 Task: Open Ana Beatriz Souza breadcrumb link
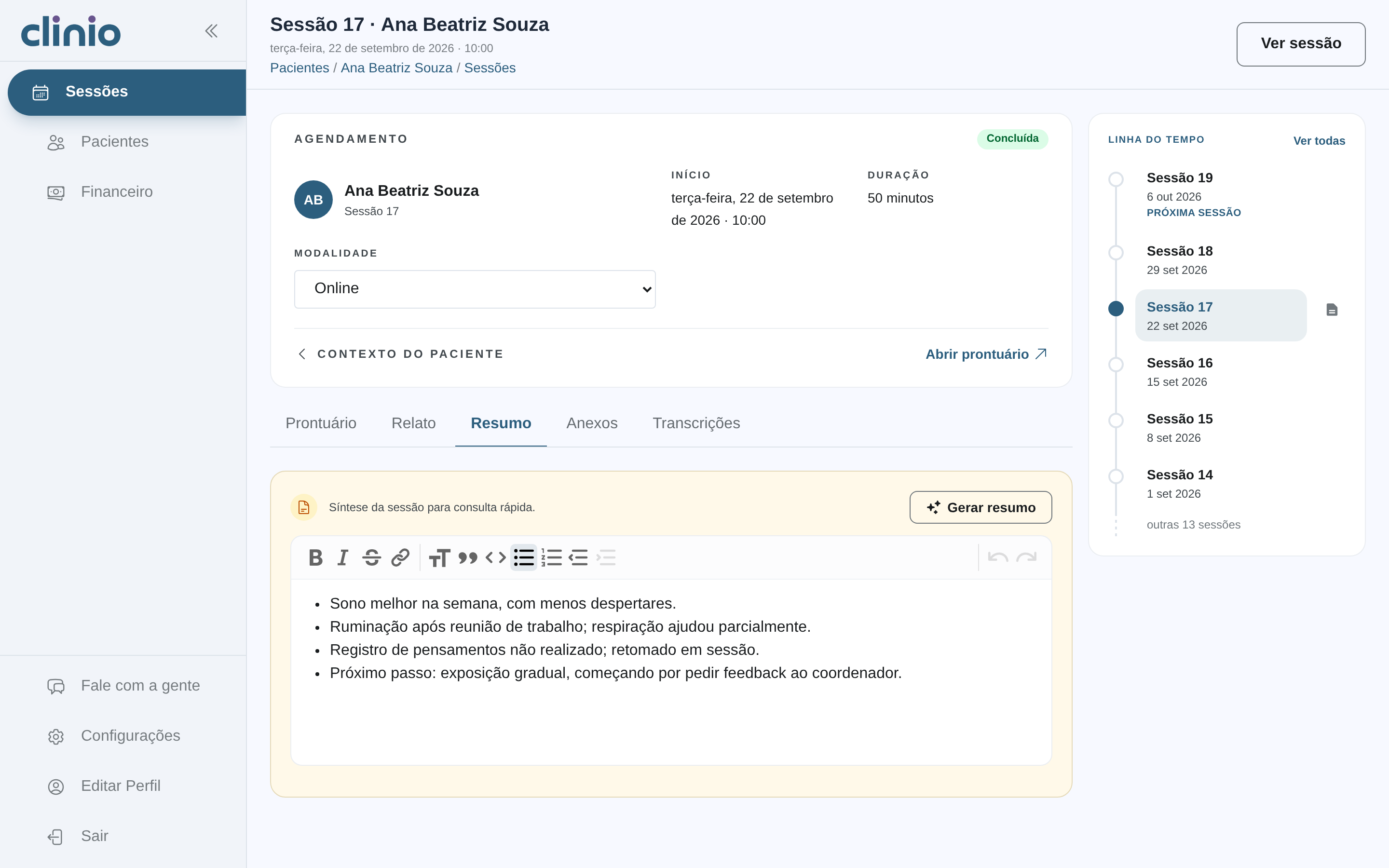(x=396, y=68)
